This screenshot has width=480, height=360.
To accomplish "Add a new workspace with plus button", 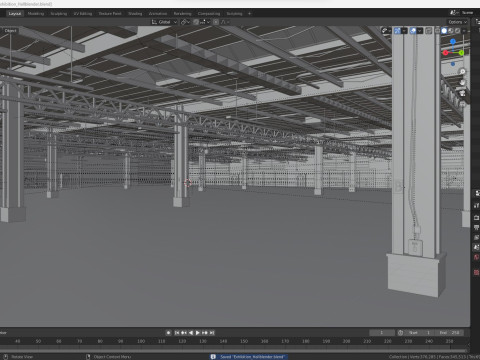I will (x=249, y=13).
